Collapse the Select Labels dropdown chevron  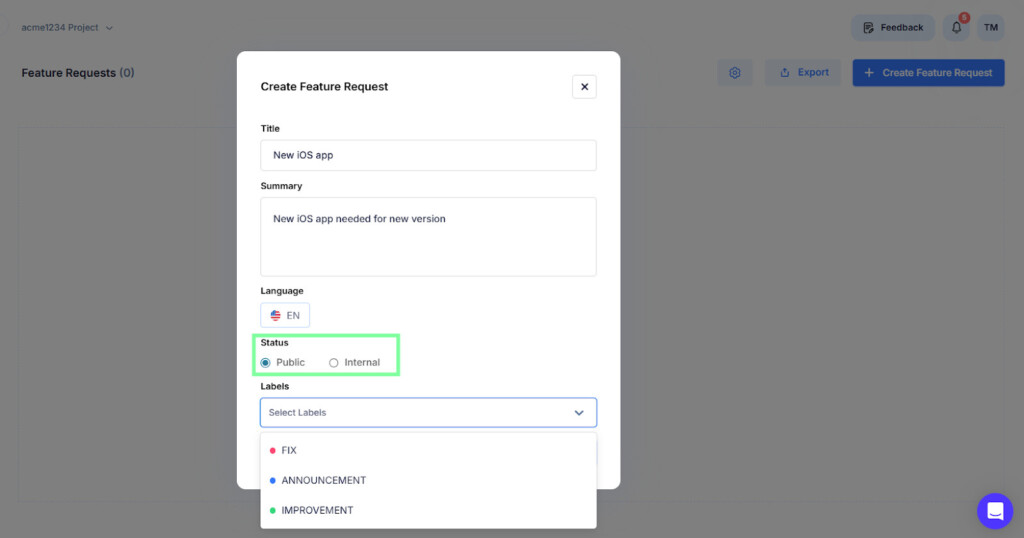coord(579,413)
